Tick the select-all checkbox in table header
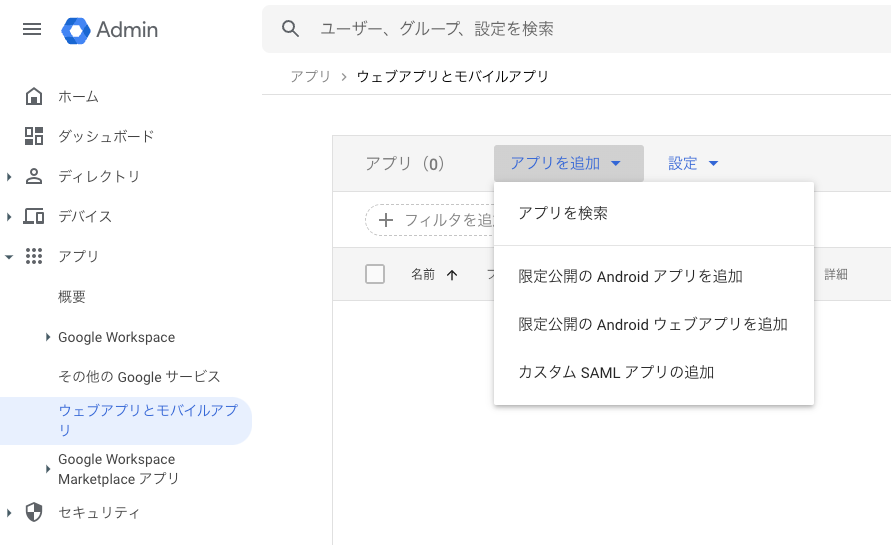This screenshot has height=545, width=891. click(375, 274)
